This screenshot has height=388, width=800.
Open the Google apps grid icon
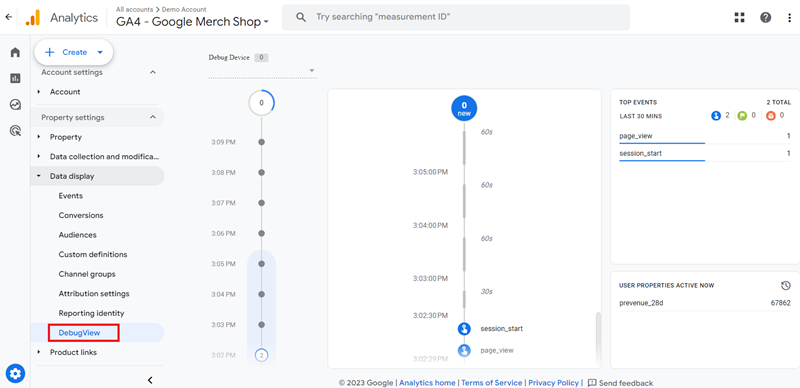tap(739, 17)
